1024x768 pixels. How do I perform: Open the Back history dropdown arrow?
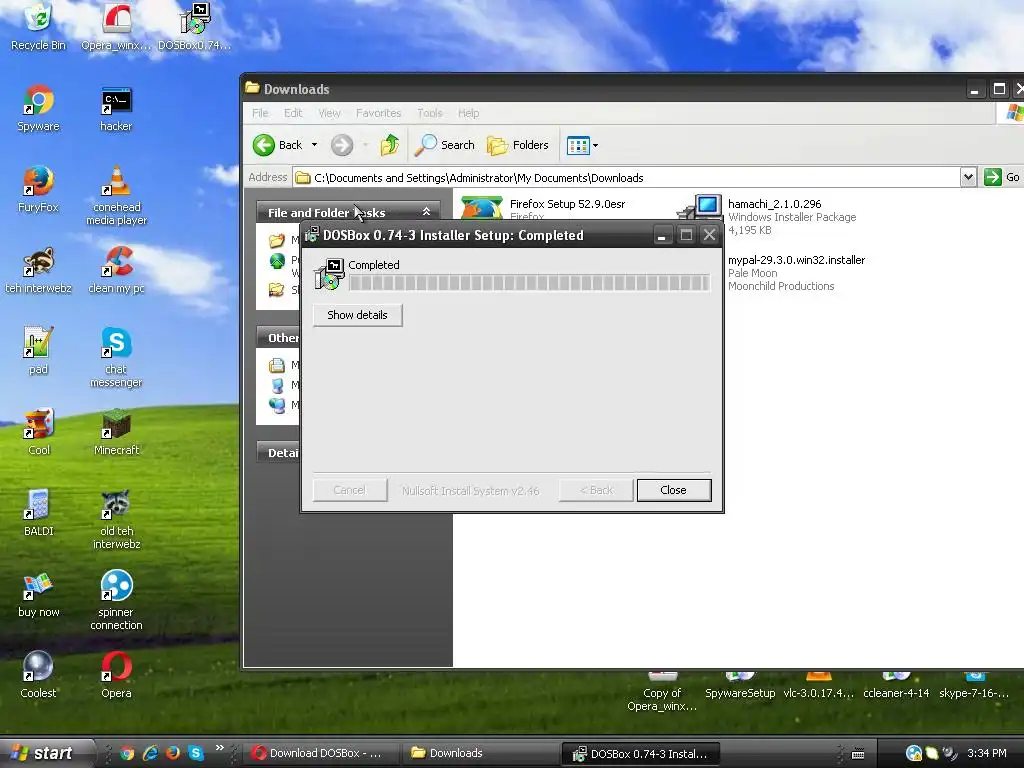[x=314, y=145]
